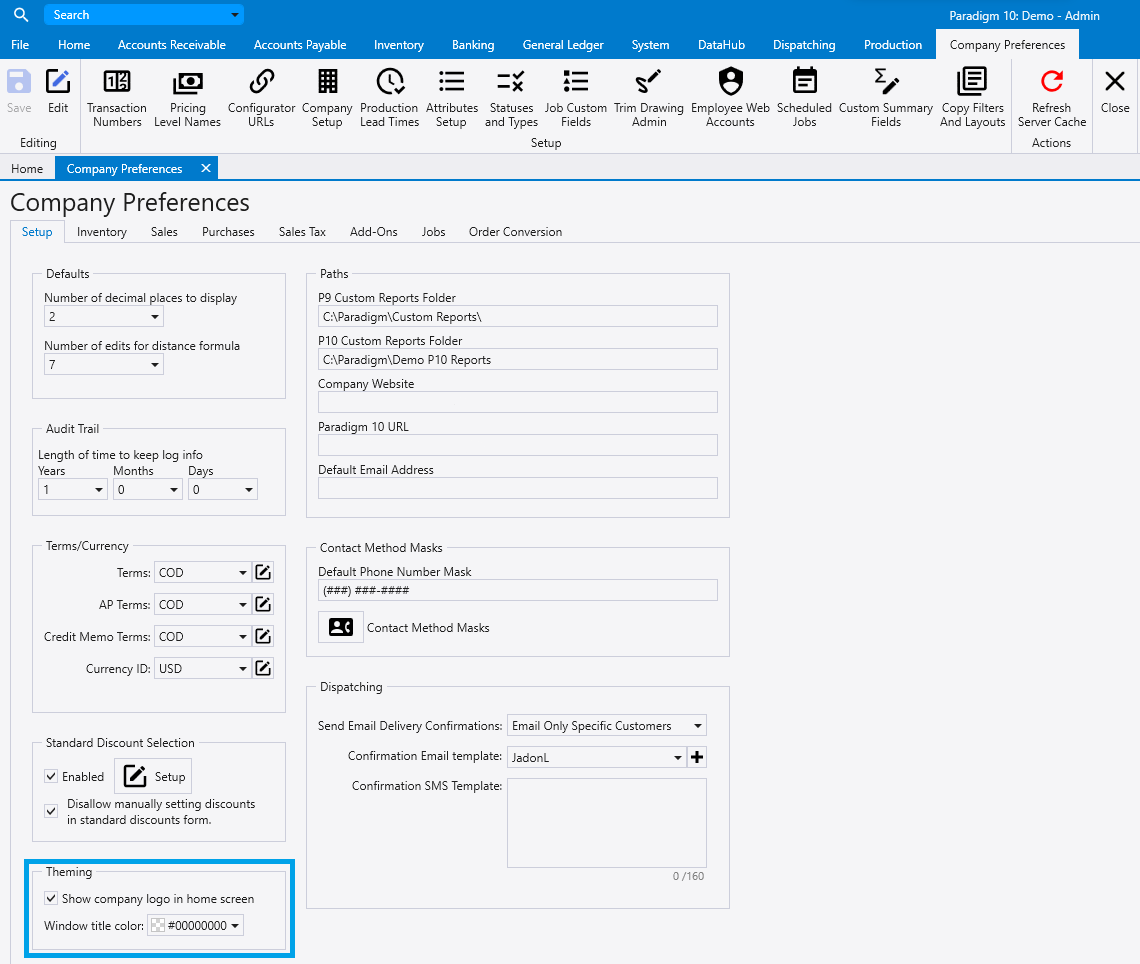
Task: Switch to the Jobs tab
Action: click(433, 232)
